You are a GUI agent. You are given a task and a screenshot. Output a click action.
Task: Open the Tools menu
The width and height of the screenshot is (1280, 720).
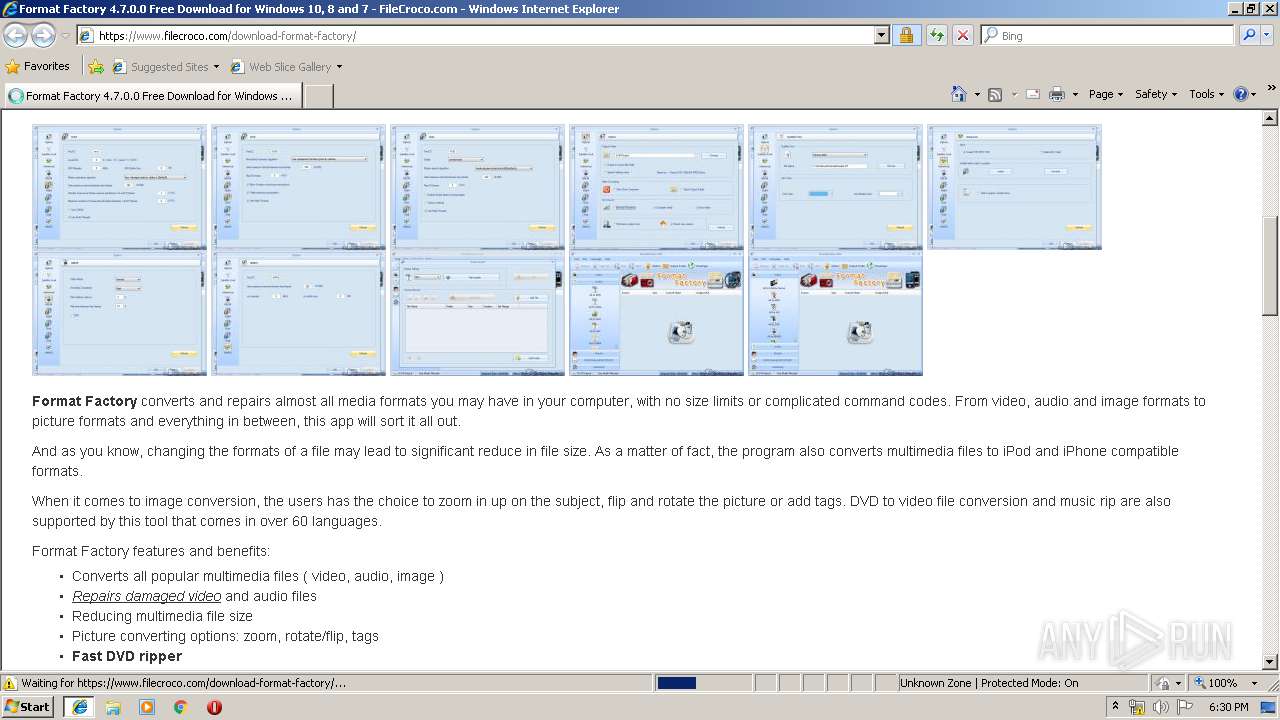pyautogui.click(x=1207, y=94)
